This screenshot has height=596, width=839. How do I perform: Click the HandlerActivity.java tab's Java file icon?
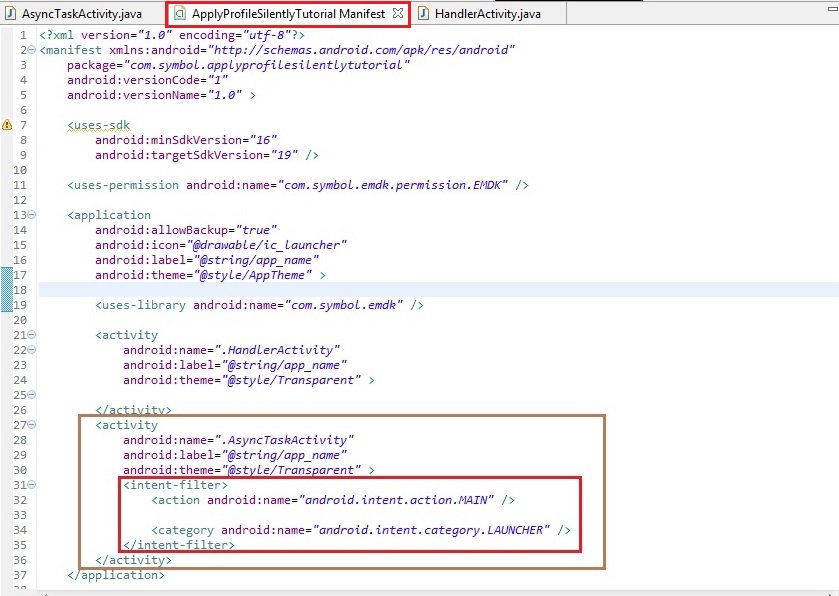click(424, 14)
